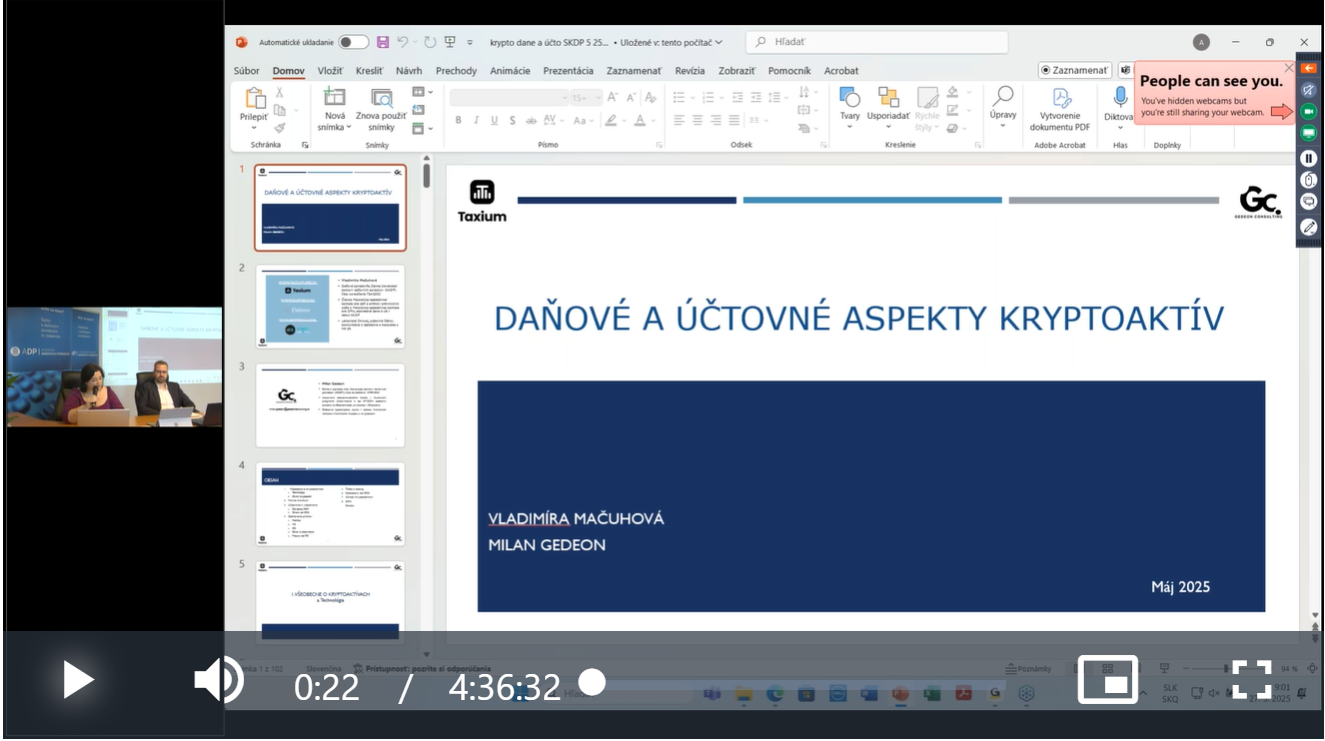Expand the 'Uložené v: tento počítač' chevron
The width and height of the screenshot is (1325, 741).
[x=719, y=42]
